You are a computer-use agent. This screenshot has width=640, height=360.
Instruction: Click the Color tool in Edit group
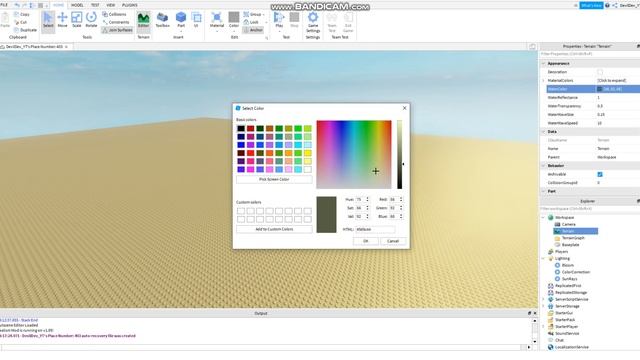(234, 20)
